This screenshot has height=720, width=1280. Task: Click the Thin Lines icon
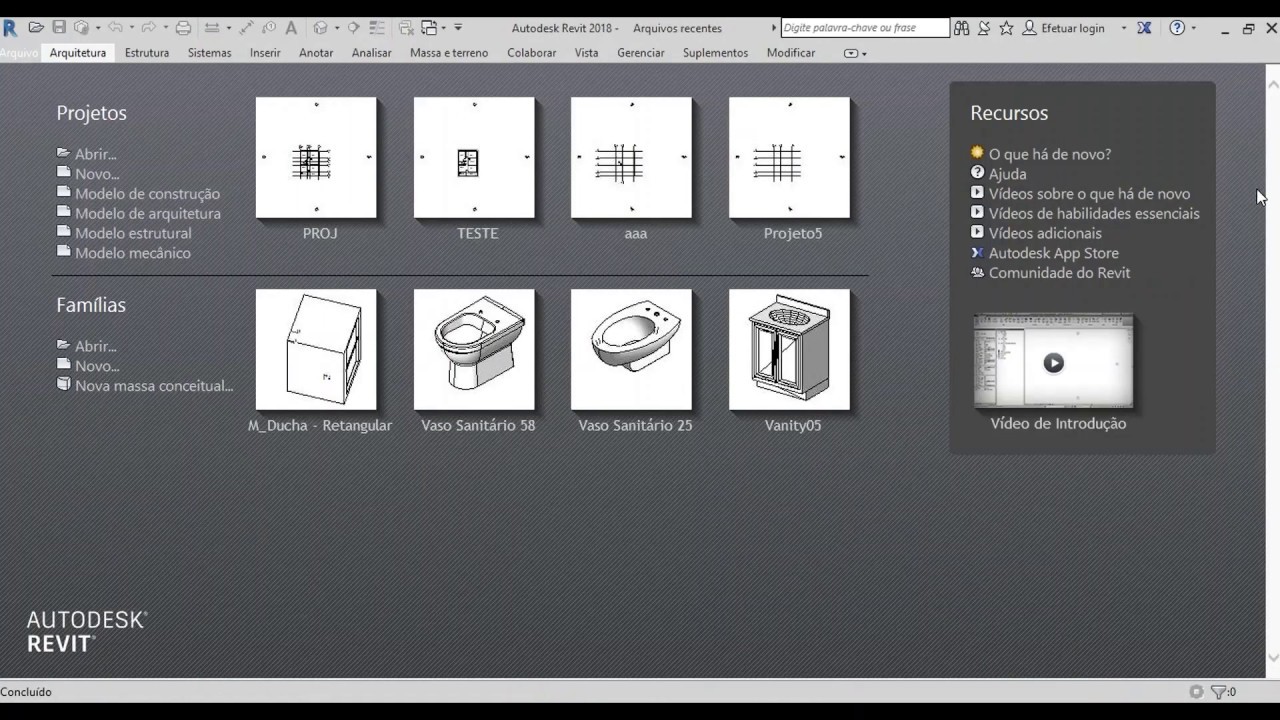[377, 28]
